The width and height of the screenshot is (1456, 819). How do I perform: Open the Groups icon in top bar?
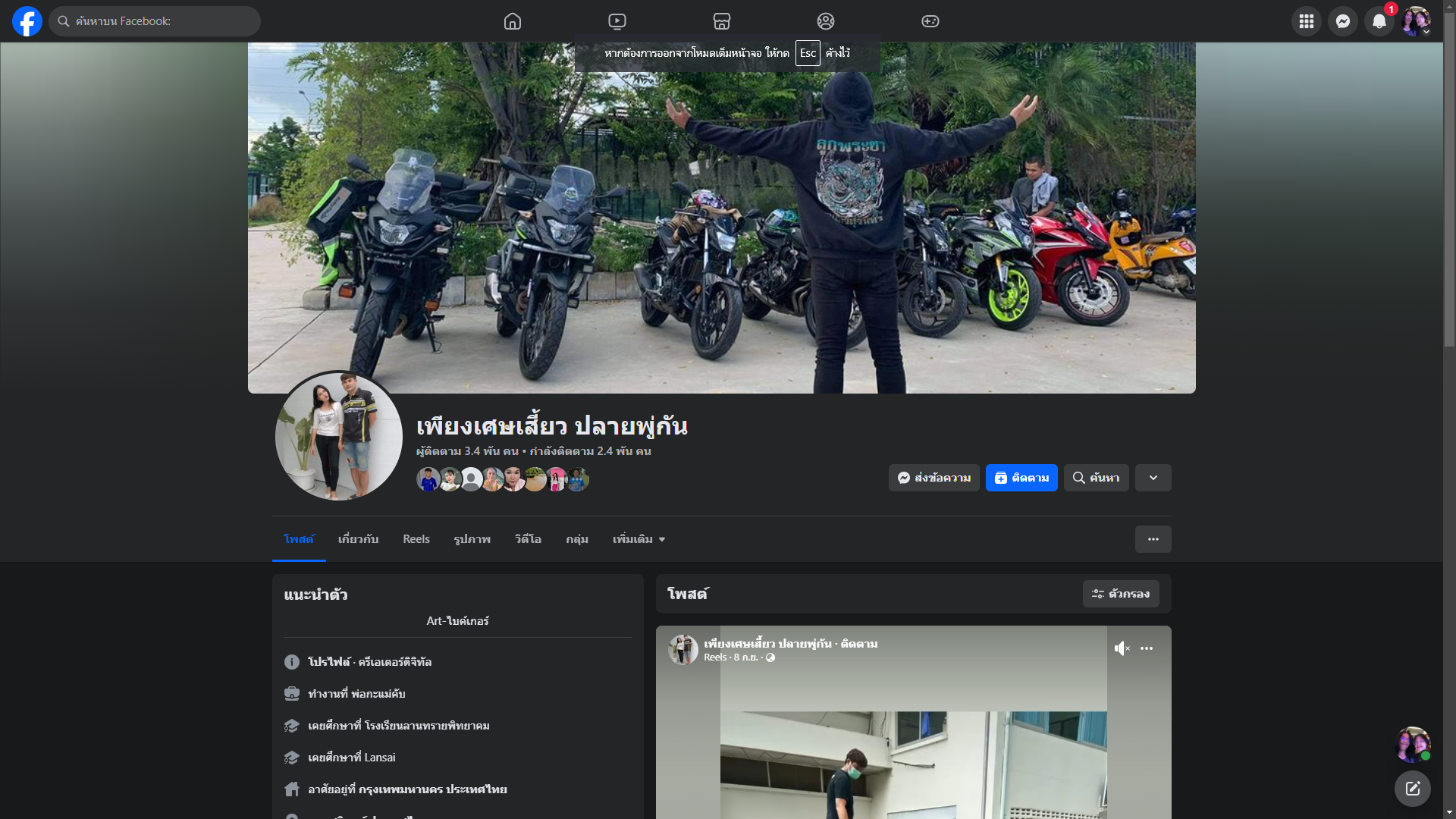(826, 21)
